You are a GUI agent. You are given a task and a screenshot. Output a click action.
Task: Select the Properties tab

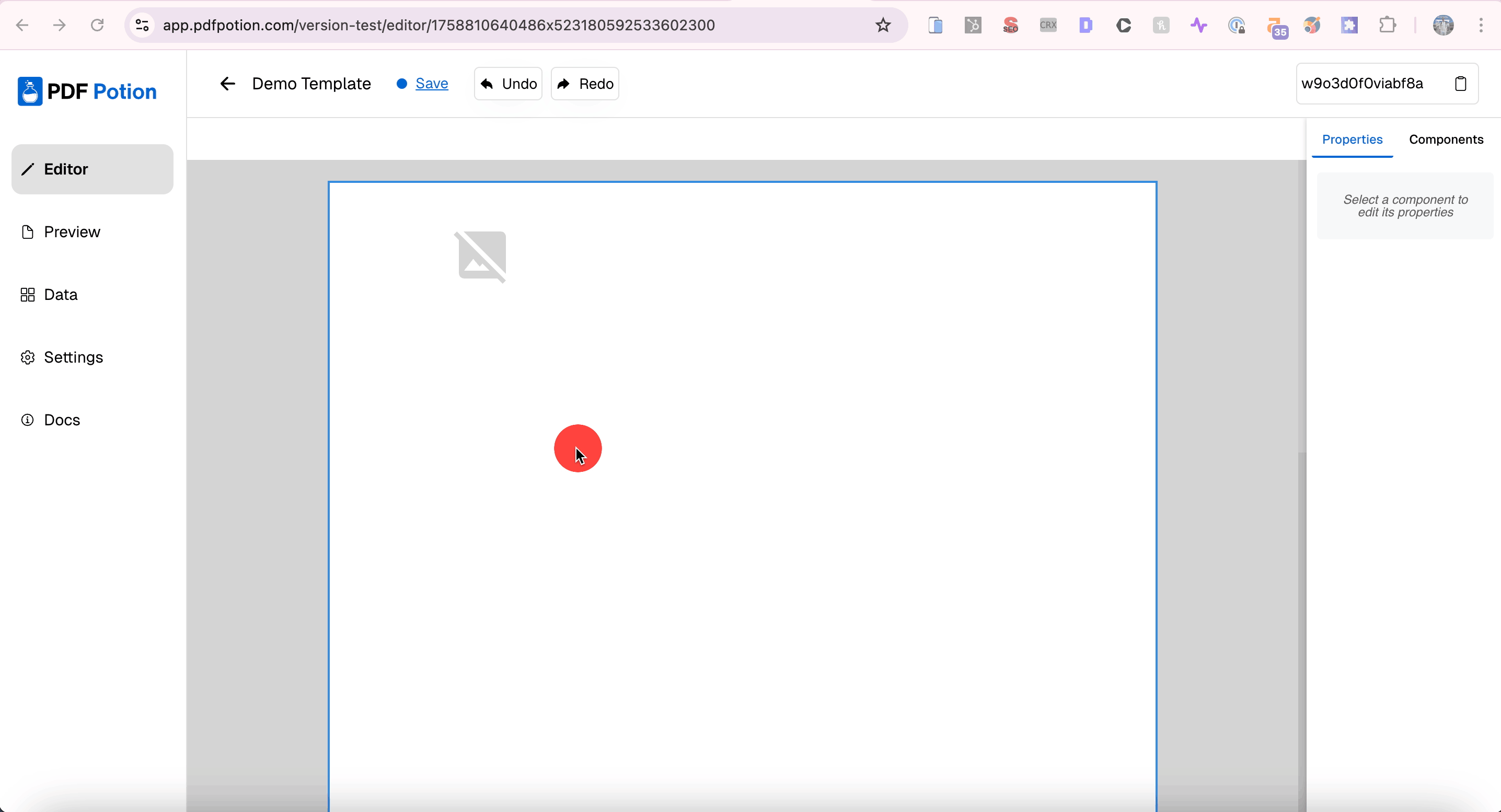[1352, 139]
